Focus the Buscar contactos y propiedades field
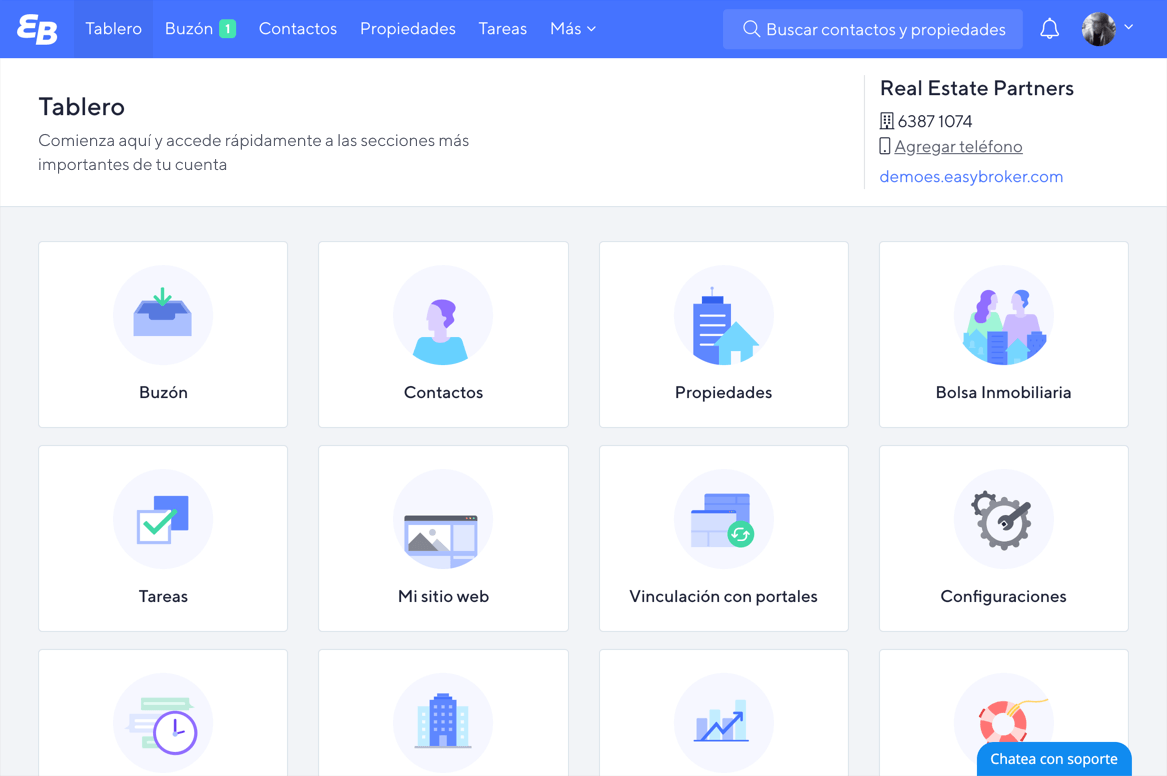Viewport: 1167px width, 776px height. pyautogui.click(x=872, y=29)
